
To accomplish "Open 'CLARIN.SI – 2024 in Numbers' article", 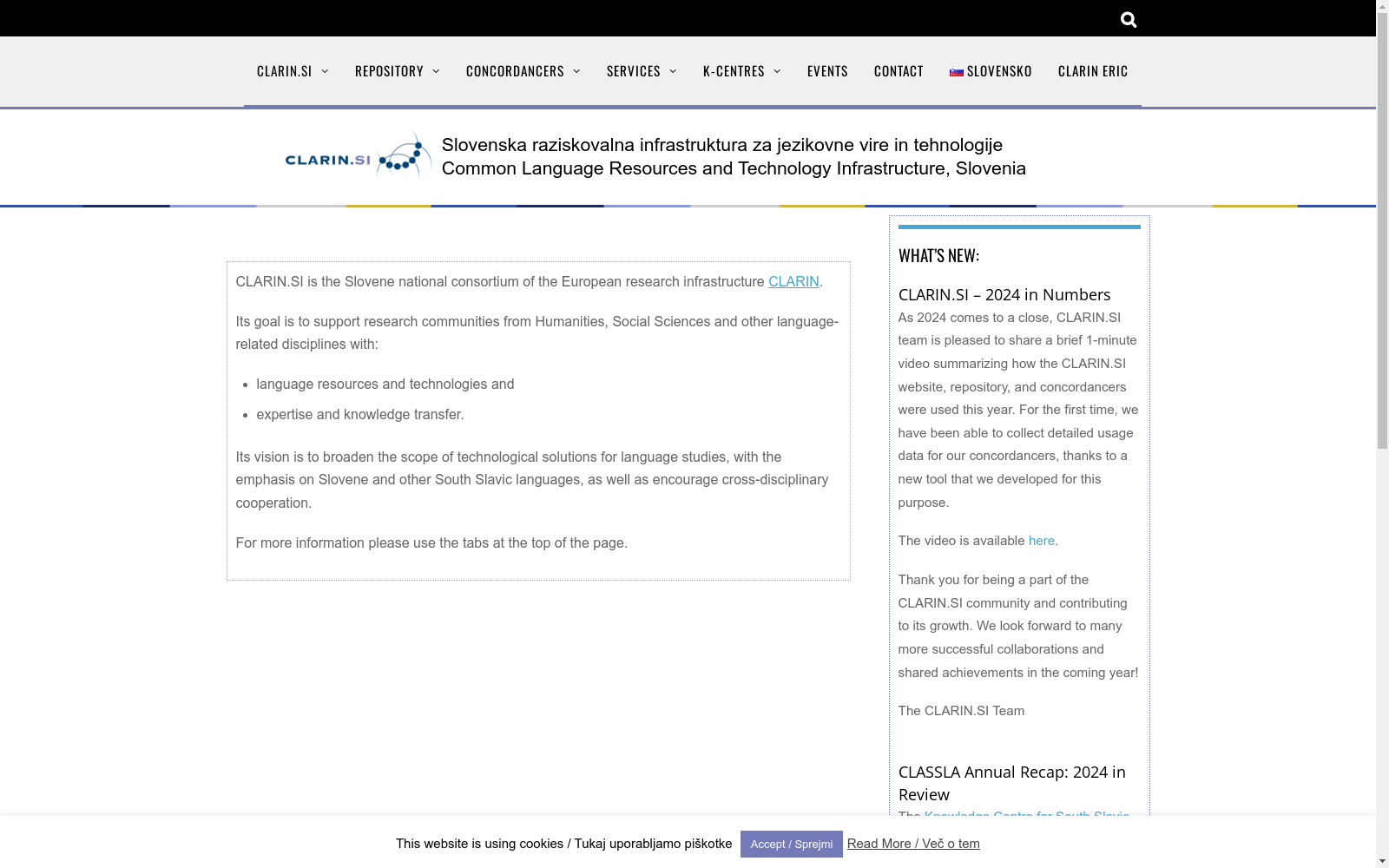I will pyautogui.click(x=1004, y=294).
